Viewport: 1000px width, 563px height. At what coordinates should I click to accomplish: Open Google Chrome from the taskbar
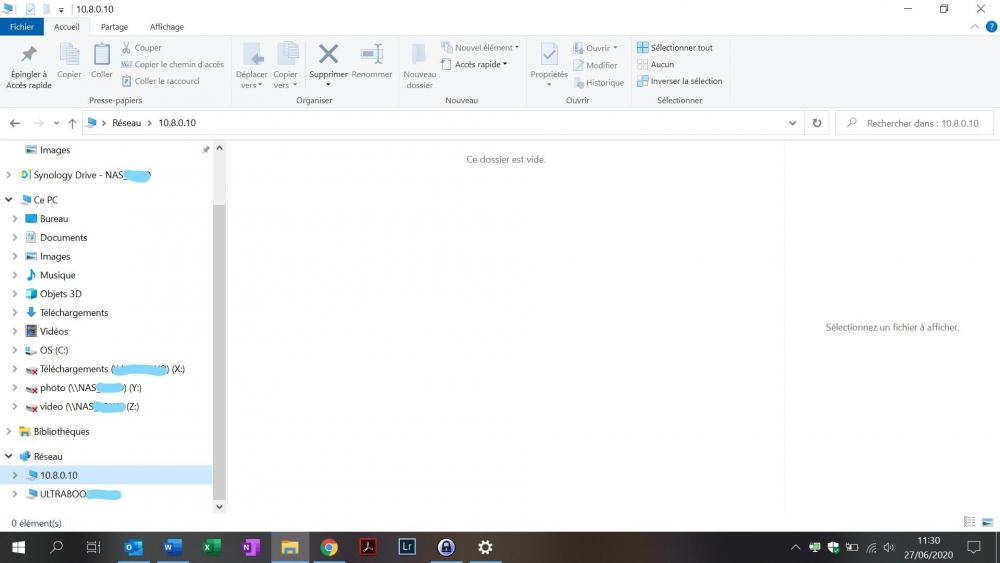coord(329,547)
